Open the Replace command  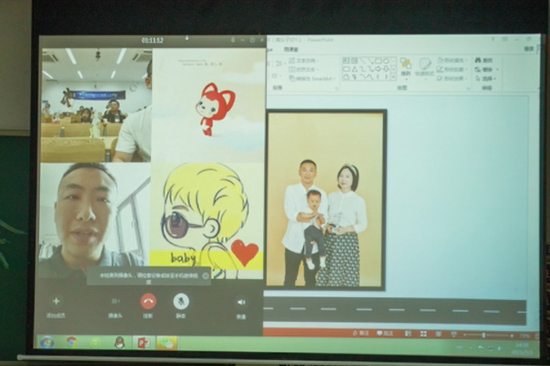pyautogui.click(x=486, y=69)
